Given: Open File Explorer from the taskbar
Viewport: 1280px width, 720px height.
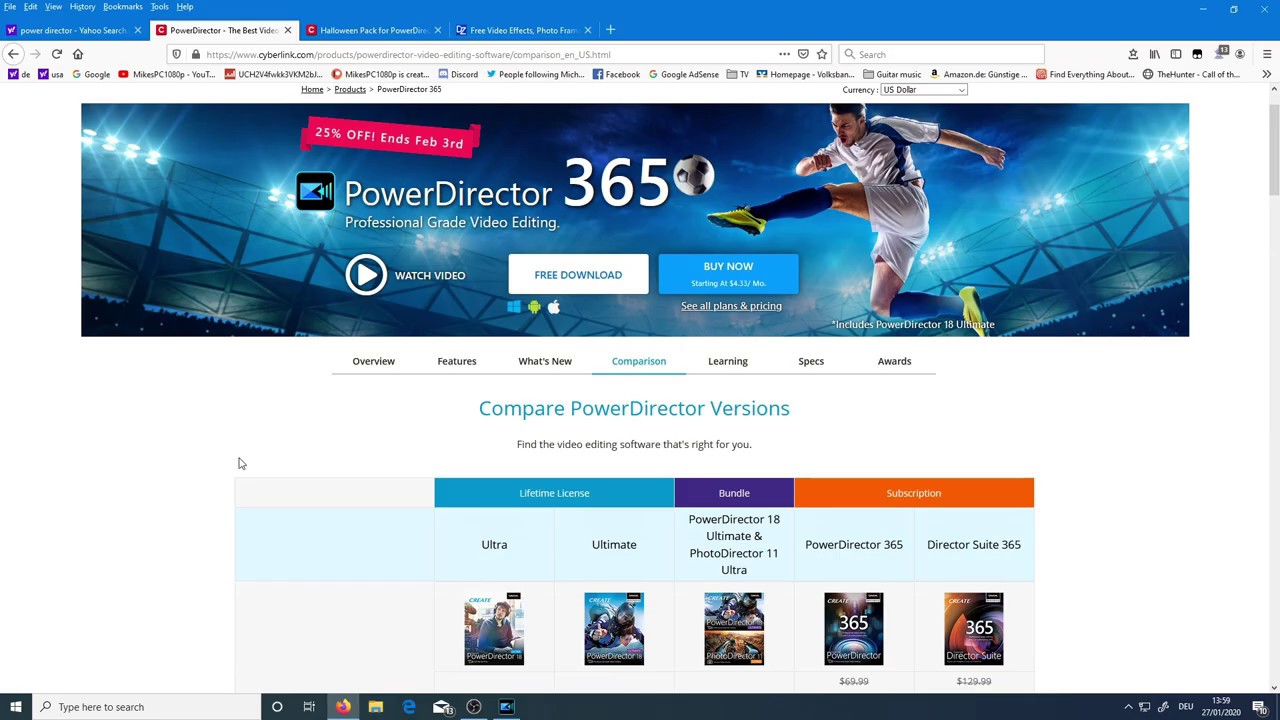Looking at the screenshot, I should [376, 707].
